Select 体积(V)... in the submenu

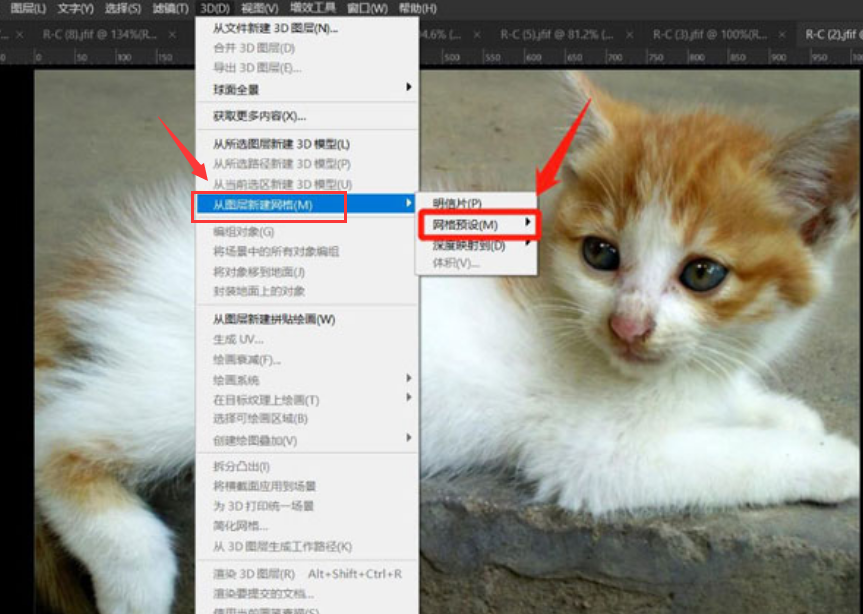click(477, 263)
